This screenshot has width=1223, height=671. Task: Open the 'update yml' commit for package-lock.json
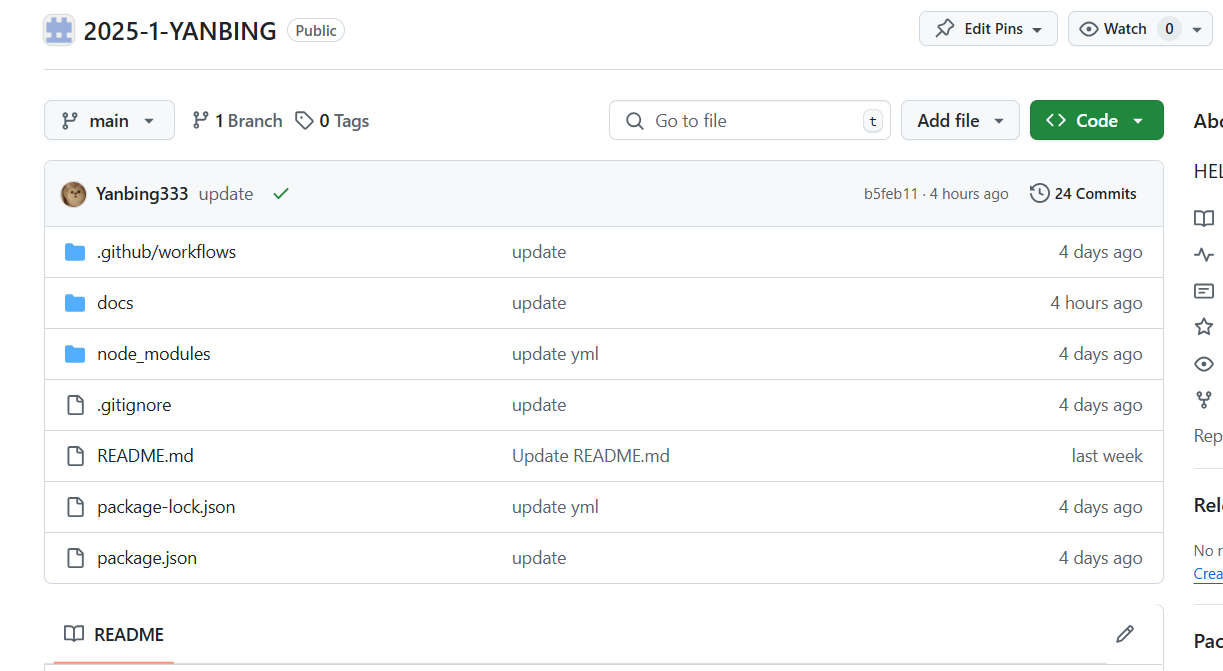pyautogui.click(x=555, y=507)
